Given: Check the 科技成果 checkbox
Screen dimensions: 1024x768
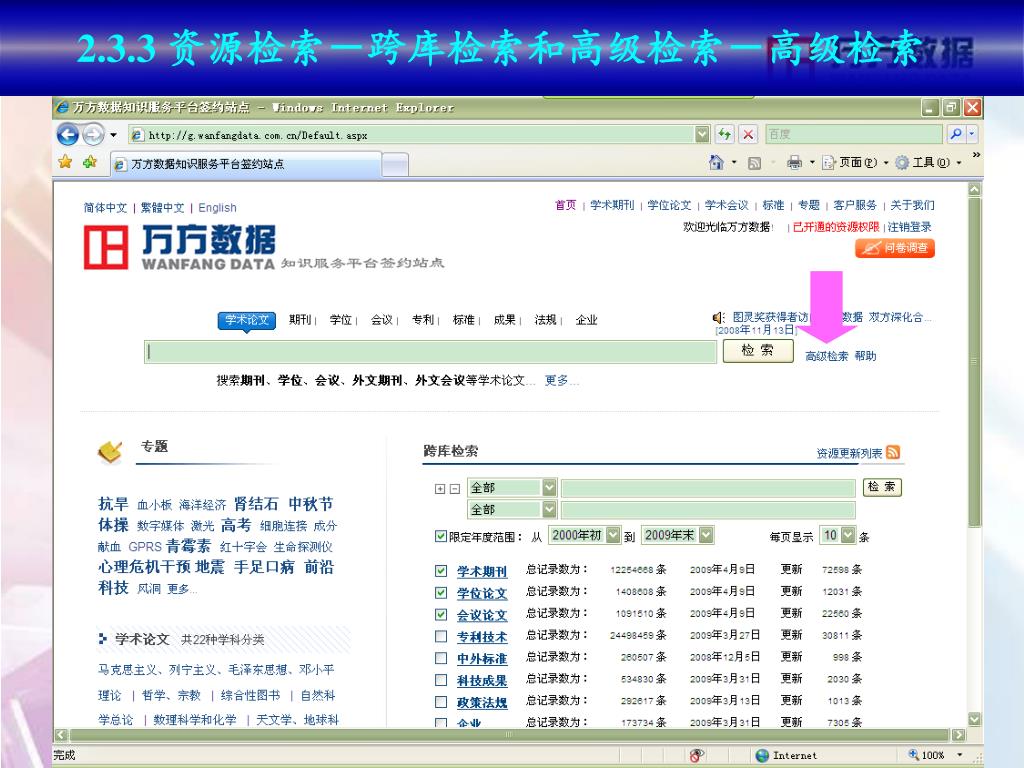Looking at the screenshot, I should (x=441, y=680).
